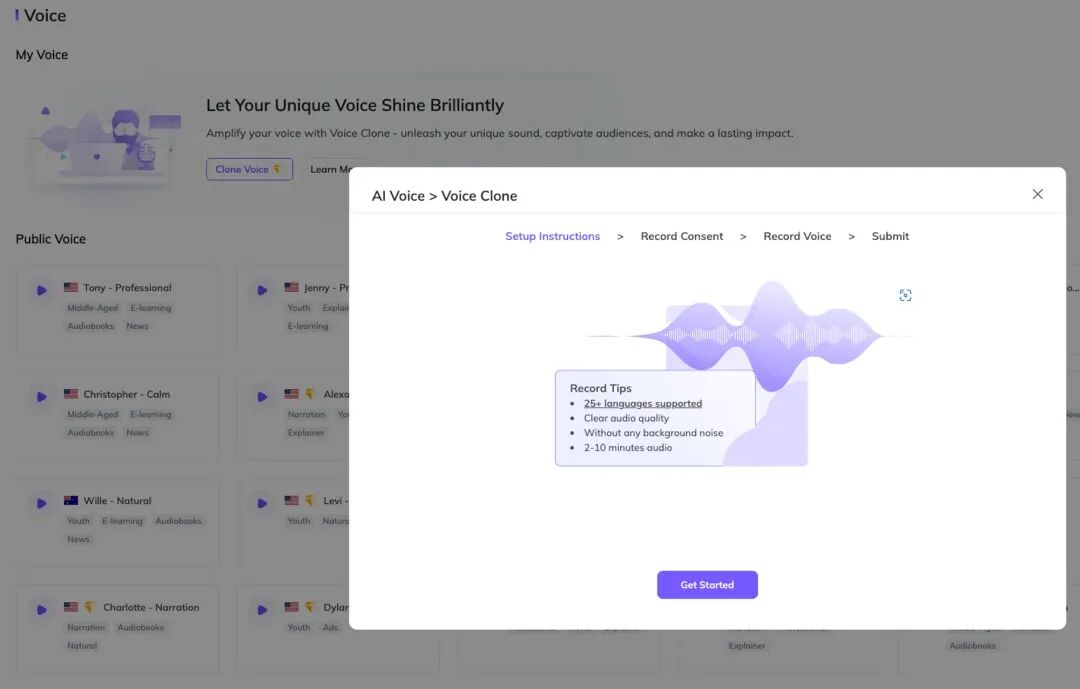Screen dimensions: 1080x689
Task: Click the premium badge beside Alexa
Action: pyautogui.click(x=309, y=394)
